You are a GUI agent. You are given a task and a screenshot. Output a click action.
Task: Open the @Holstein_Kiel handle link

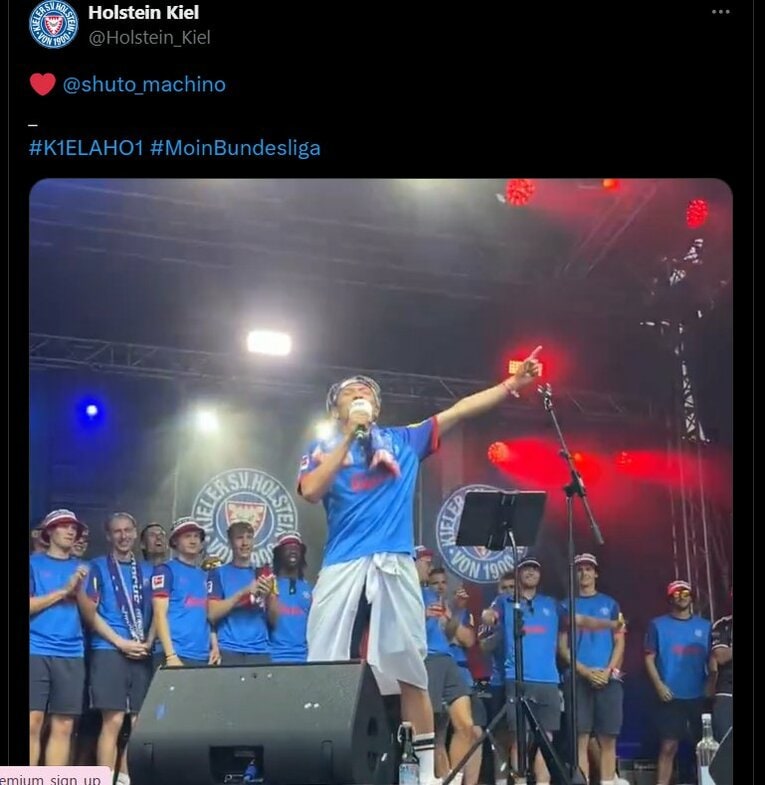149,38
